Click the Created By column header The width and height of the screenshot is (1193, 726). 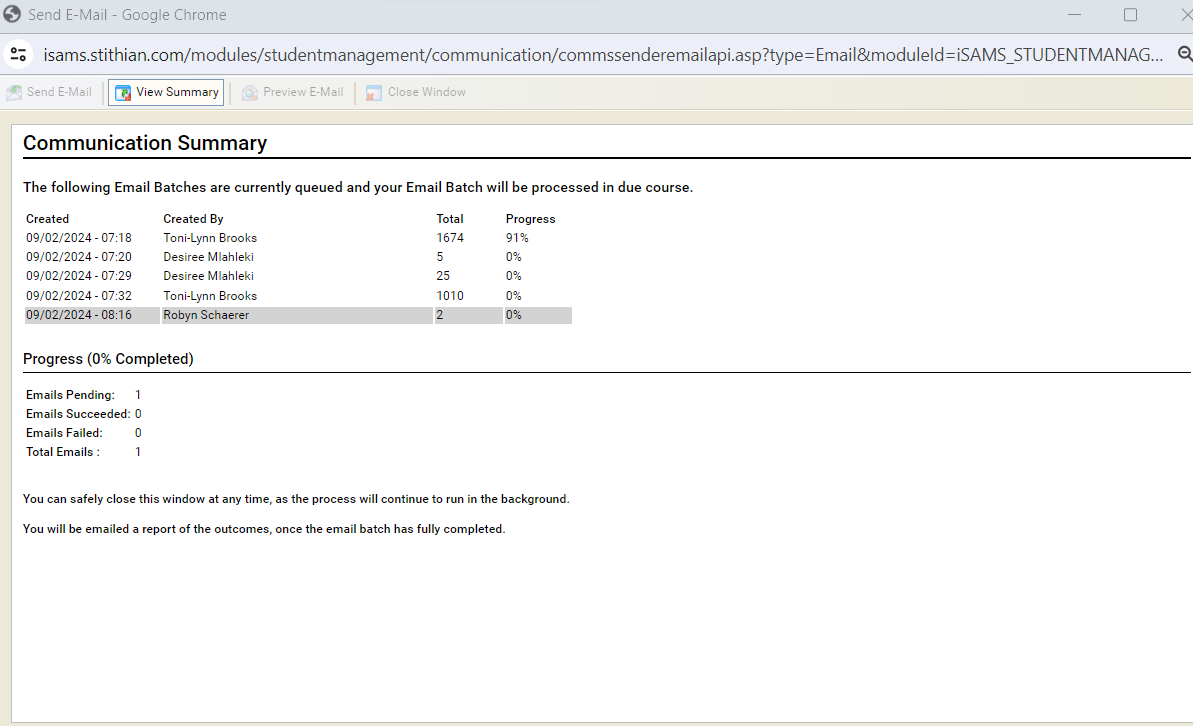click(193, 219)
